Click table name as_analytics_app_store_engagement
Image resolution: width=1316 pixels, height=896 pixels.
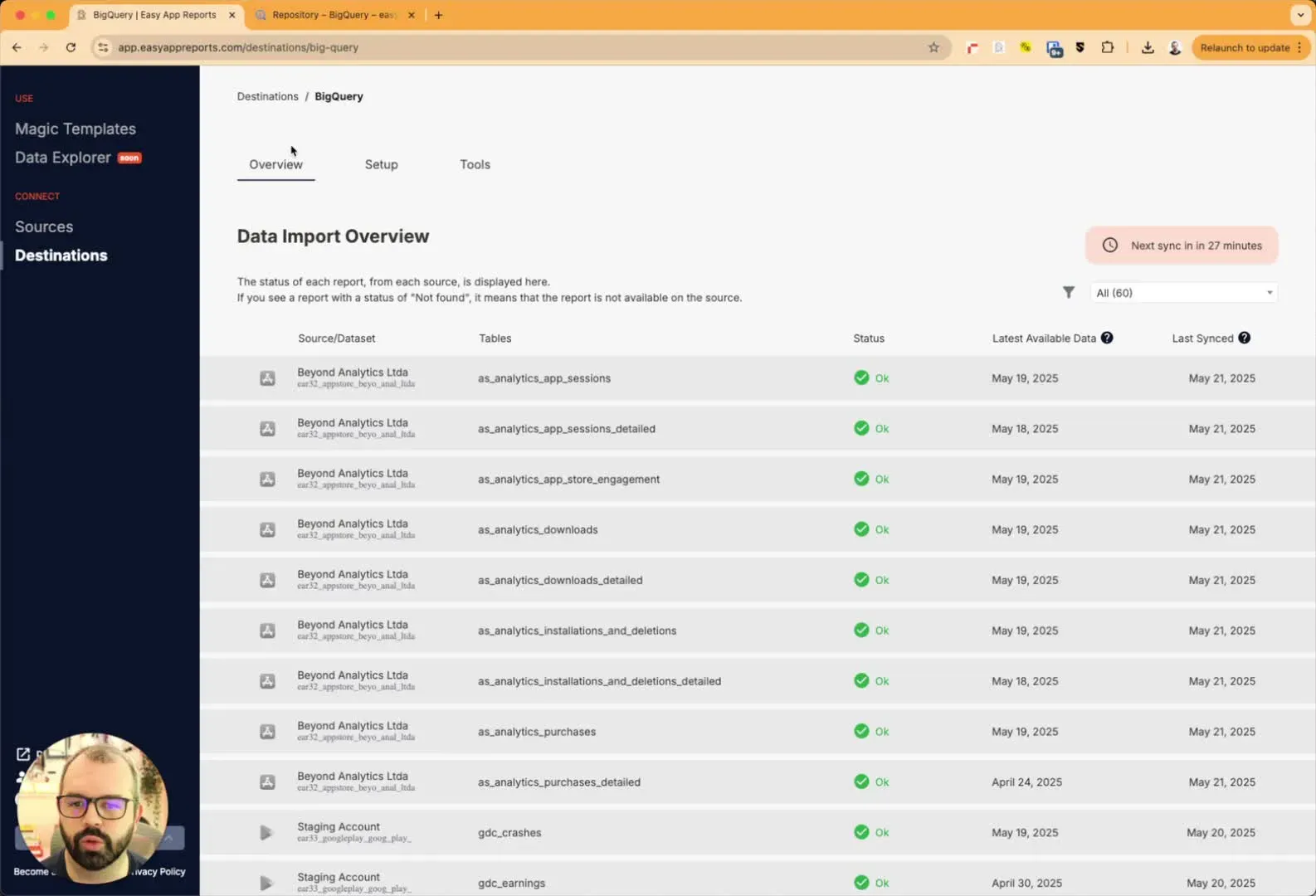(x=568, y=480)
